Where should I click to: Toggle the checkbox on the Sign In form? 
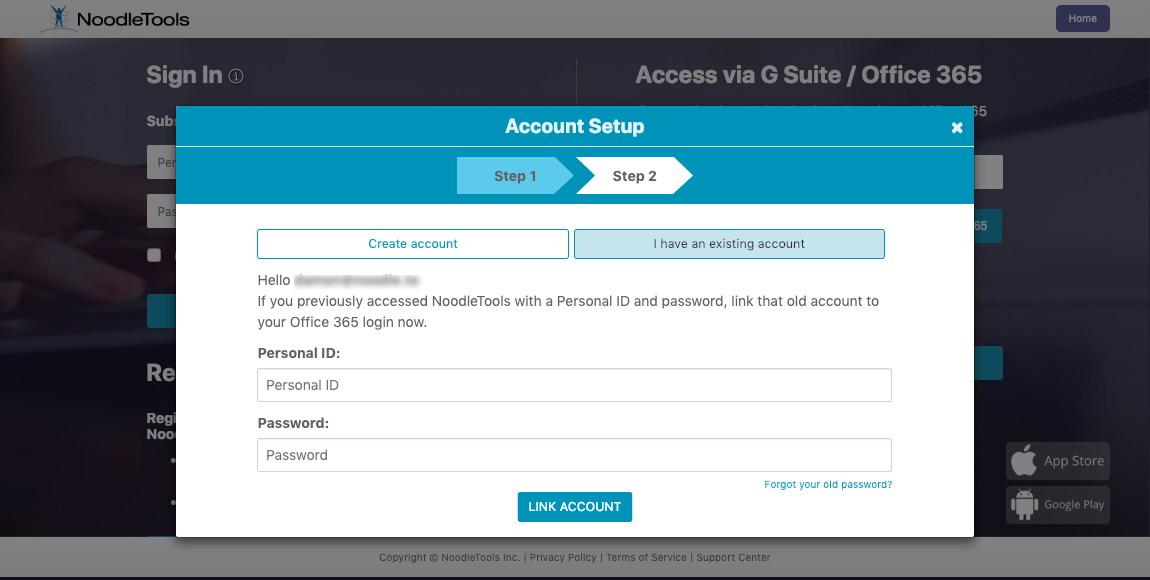point(153,254)
